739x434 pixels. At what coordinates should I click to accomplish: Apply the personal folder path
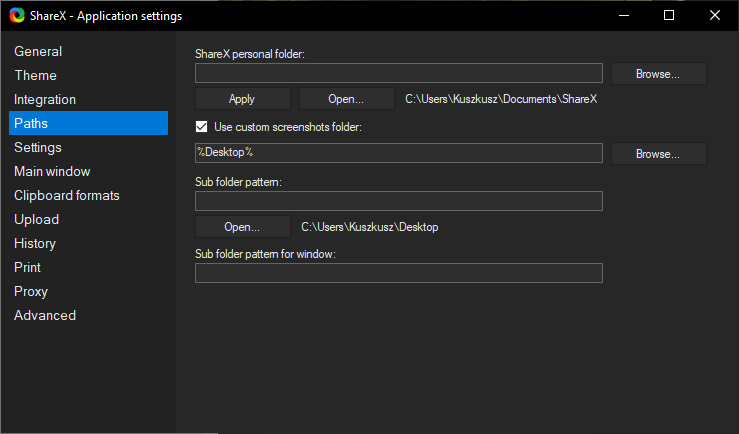point(243,99)
